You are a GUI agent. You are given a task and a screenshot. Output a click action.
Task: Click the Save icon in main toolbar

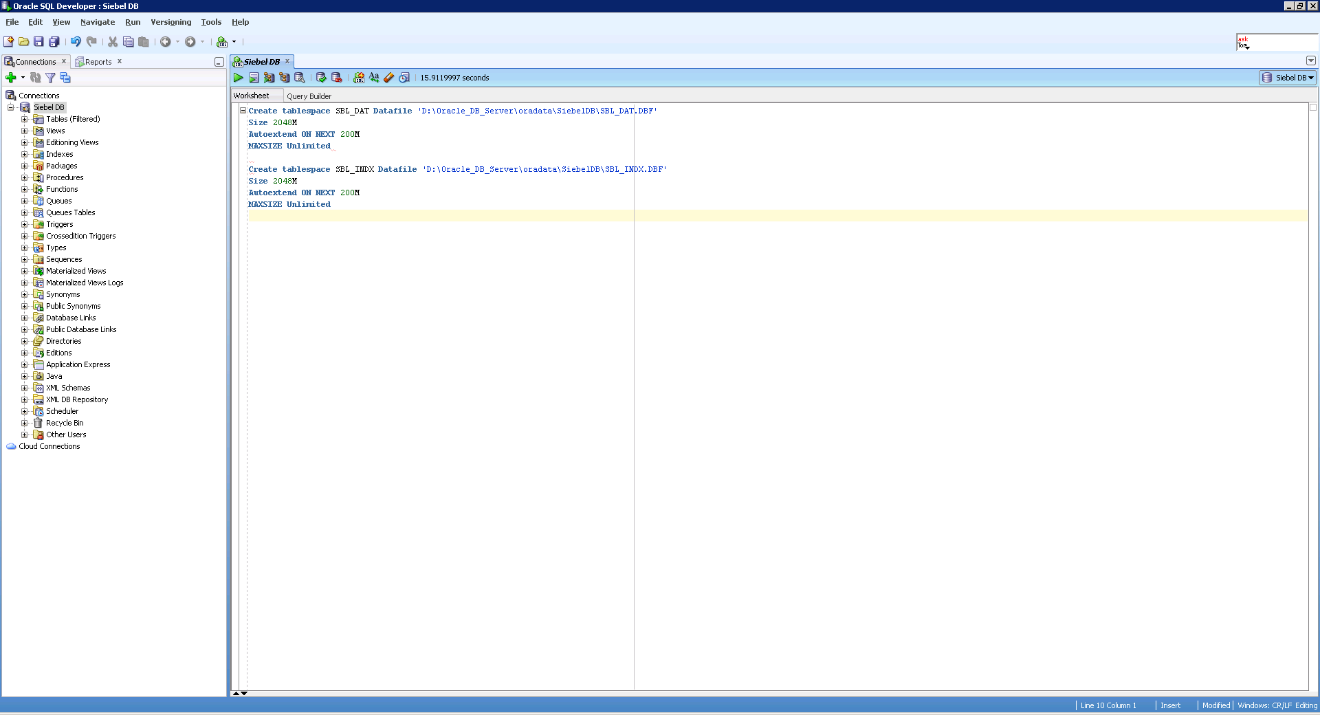tap(39, 42)
